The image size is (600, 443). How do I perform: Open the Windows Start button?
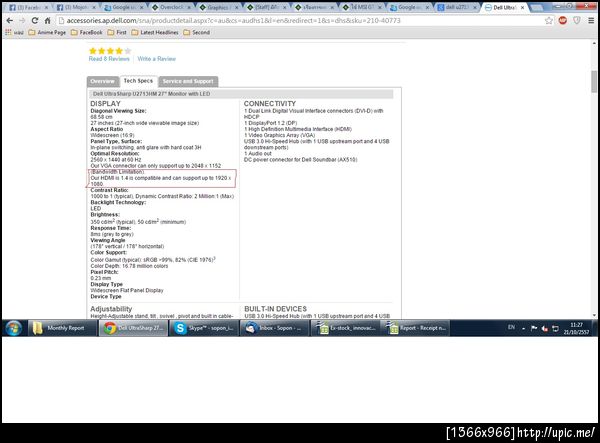click(14, 328)
